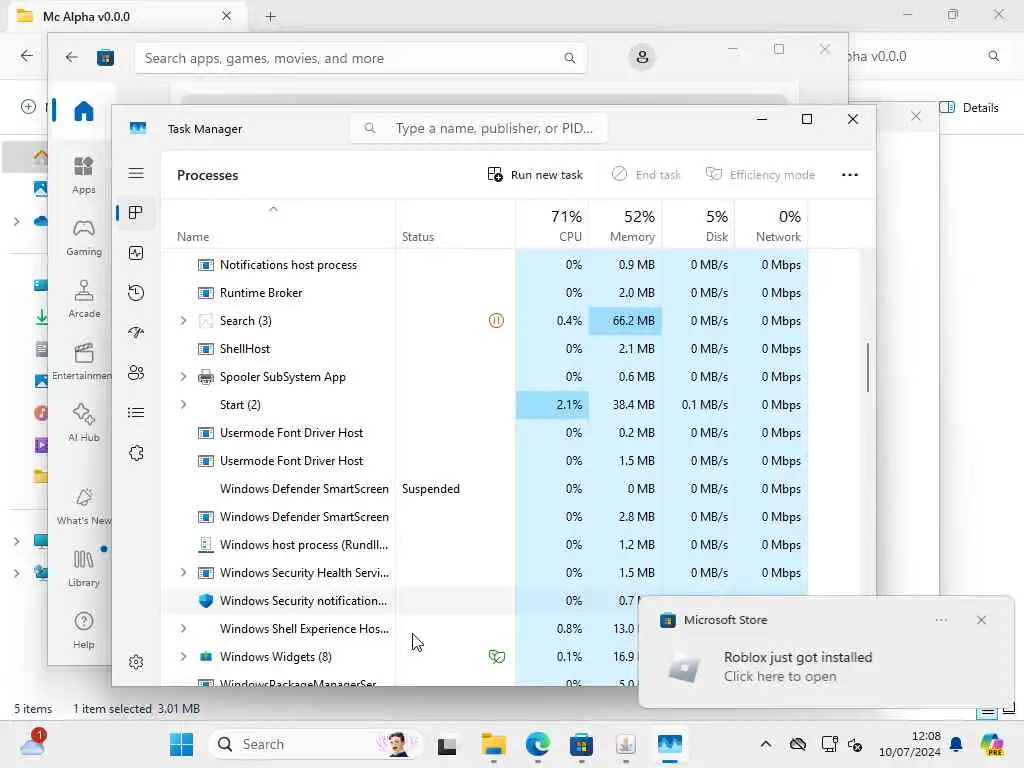Screen dimensions: 1024x768
Task: Add a new File Explorer tab
Action: point(270,17)
